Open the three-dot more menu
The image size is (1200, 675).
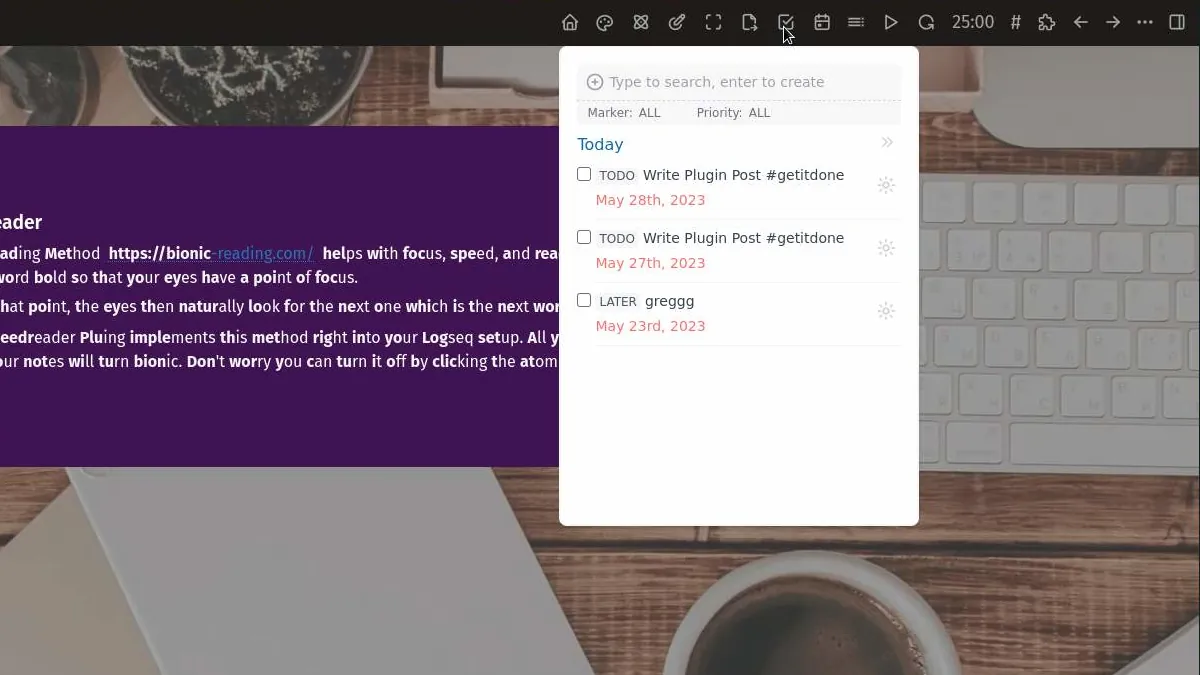point(1145,22)
